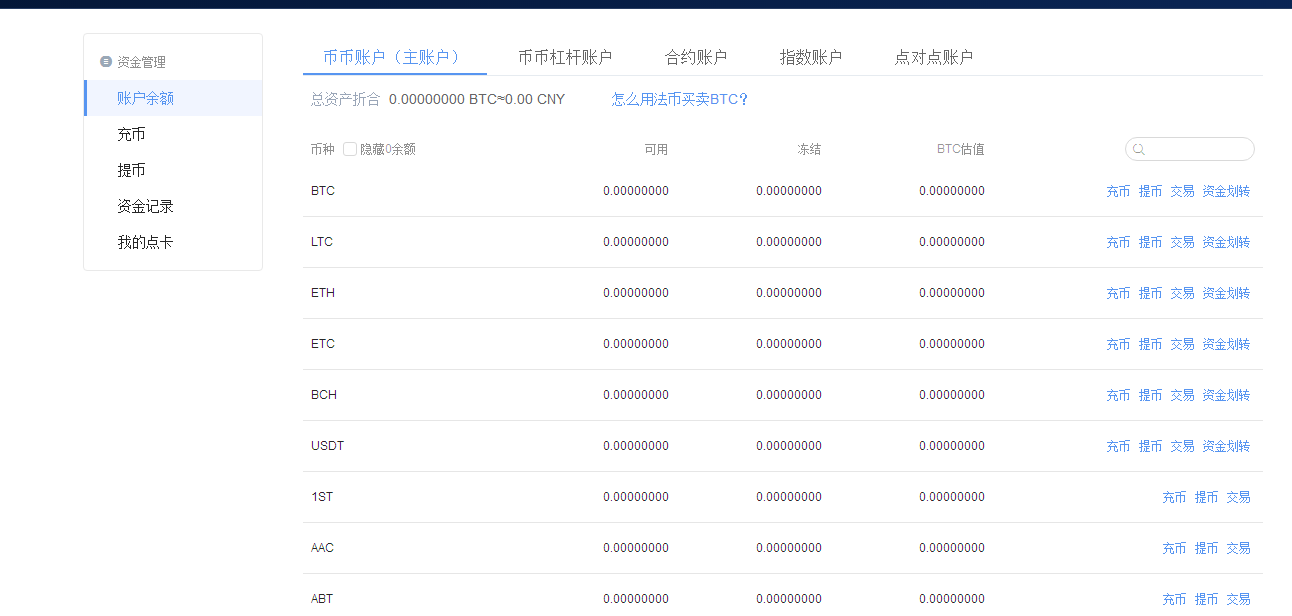
Task: Enable the 隐藏0余额 checkbox
Action: [x=349, y=148]
